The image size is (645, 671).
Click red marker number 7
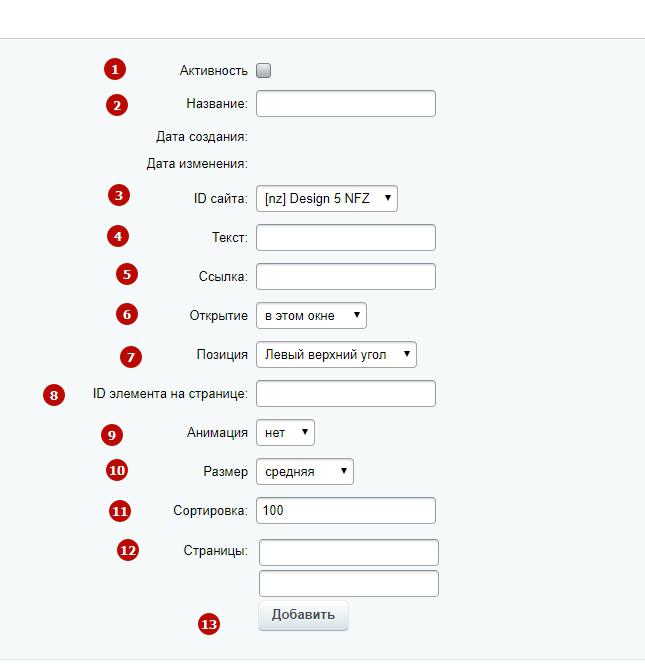tap(131, 357)
